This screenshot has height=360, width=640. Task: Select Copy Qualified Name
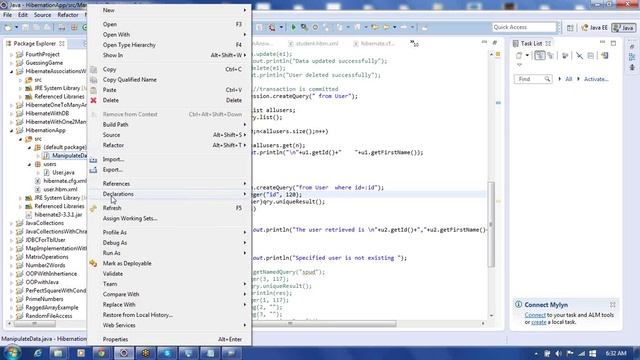170,80
